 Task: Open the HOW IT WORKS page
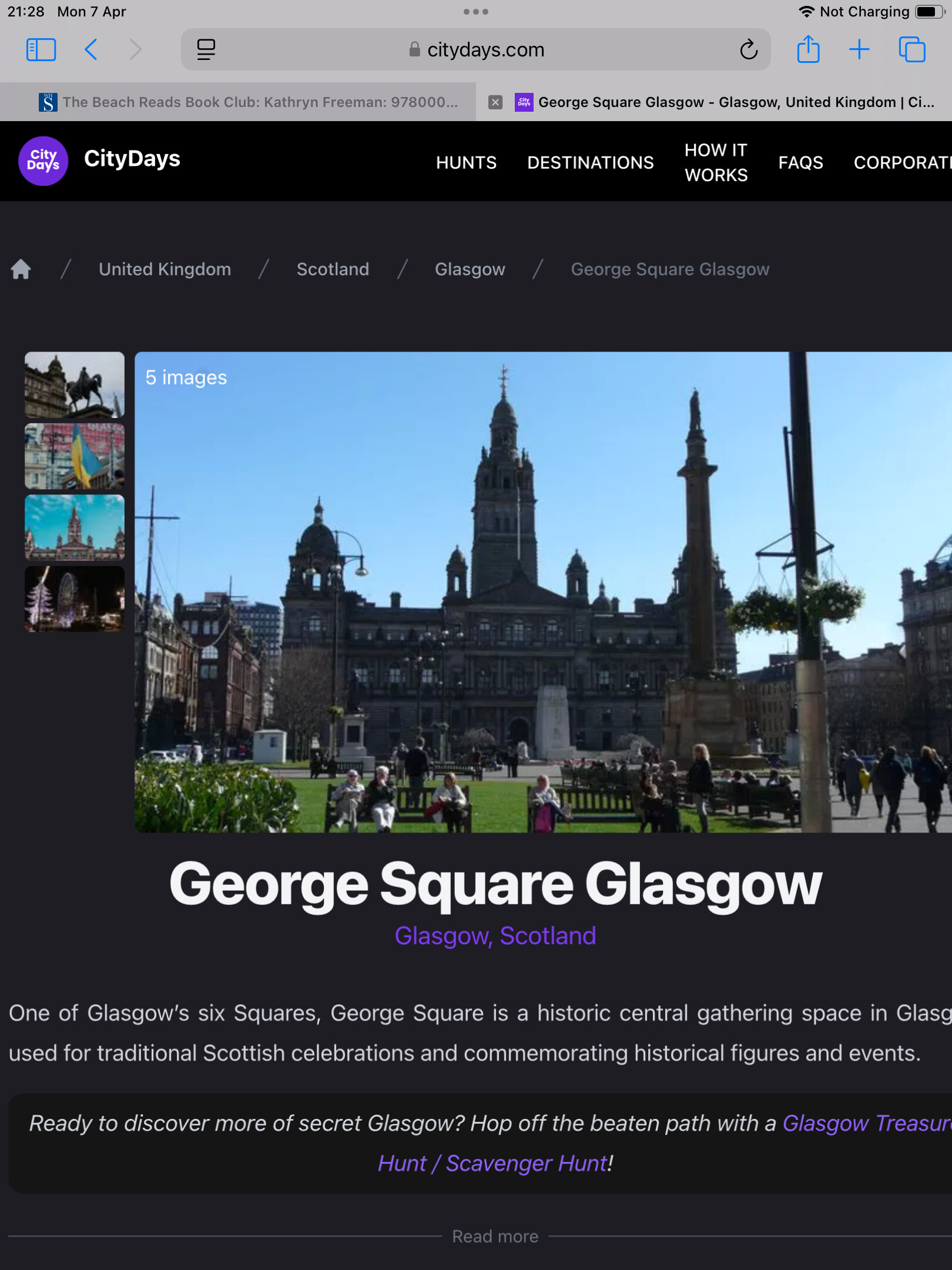click(x=716, y=162)
